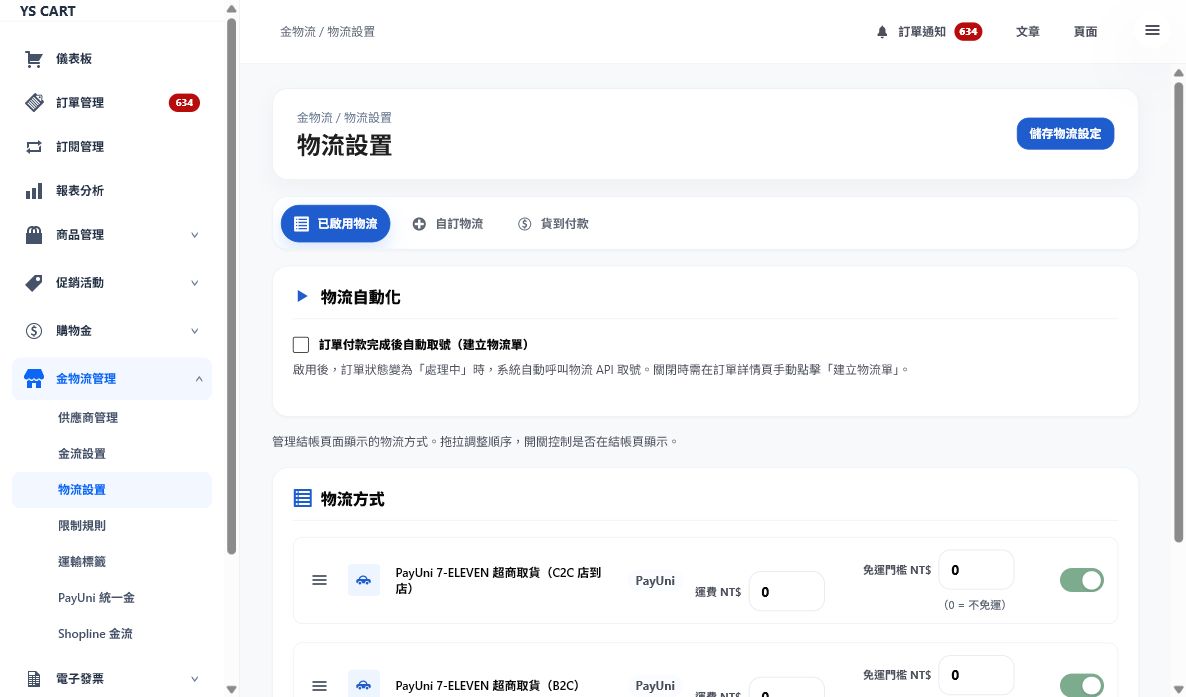Click the 促銷活動 tag icon
The height and width of the screenshot is (697, 1186).
click(34, 283)
